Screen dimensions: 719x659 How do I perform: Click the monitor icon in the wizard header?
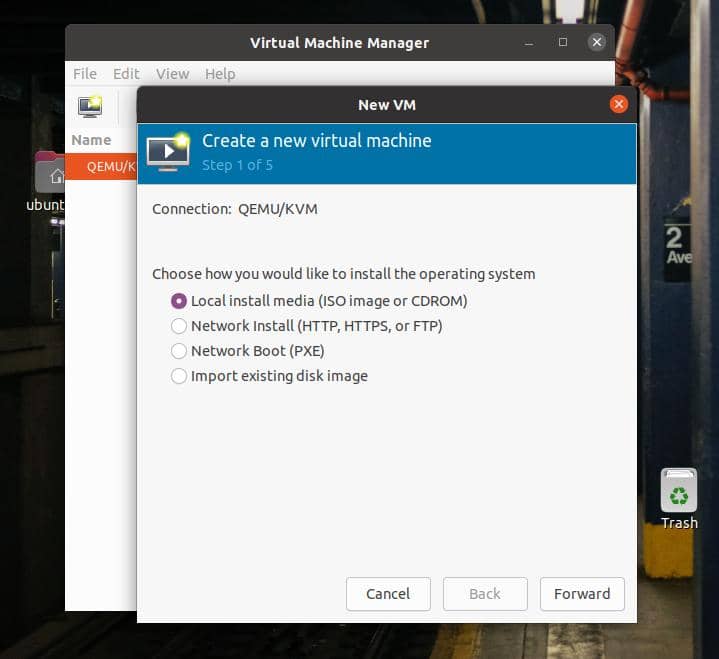coord(168,152)
